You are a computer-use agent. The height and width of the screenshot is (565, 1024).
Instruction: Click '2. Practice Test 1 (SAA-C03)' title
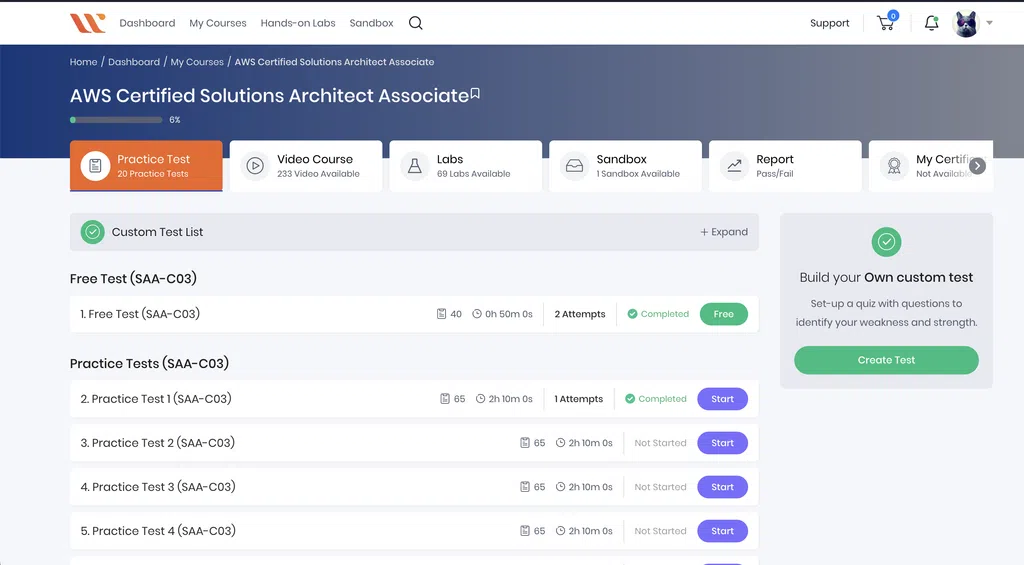pyautogui.click(x=155, y=399)
